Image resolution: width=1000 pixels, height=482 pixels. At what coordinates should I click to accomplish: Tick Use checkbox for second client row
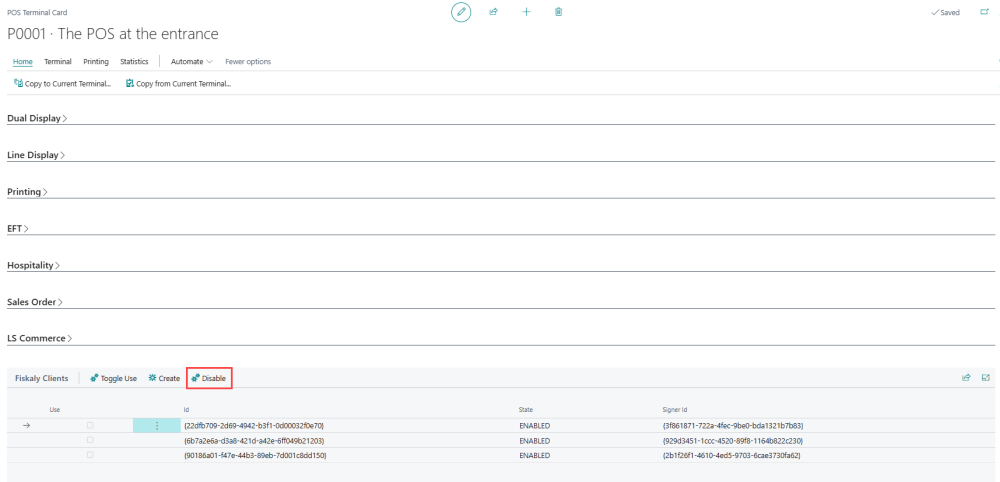tap(90, 440)
